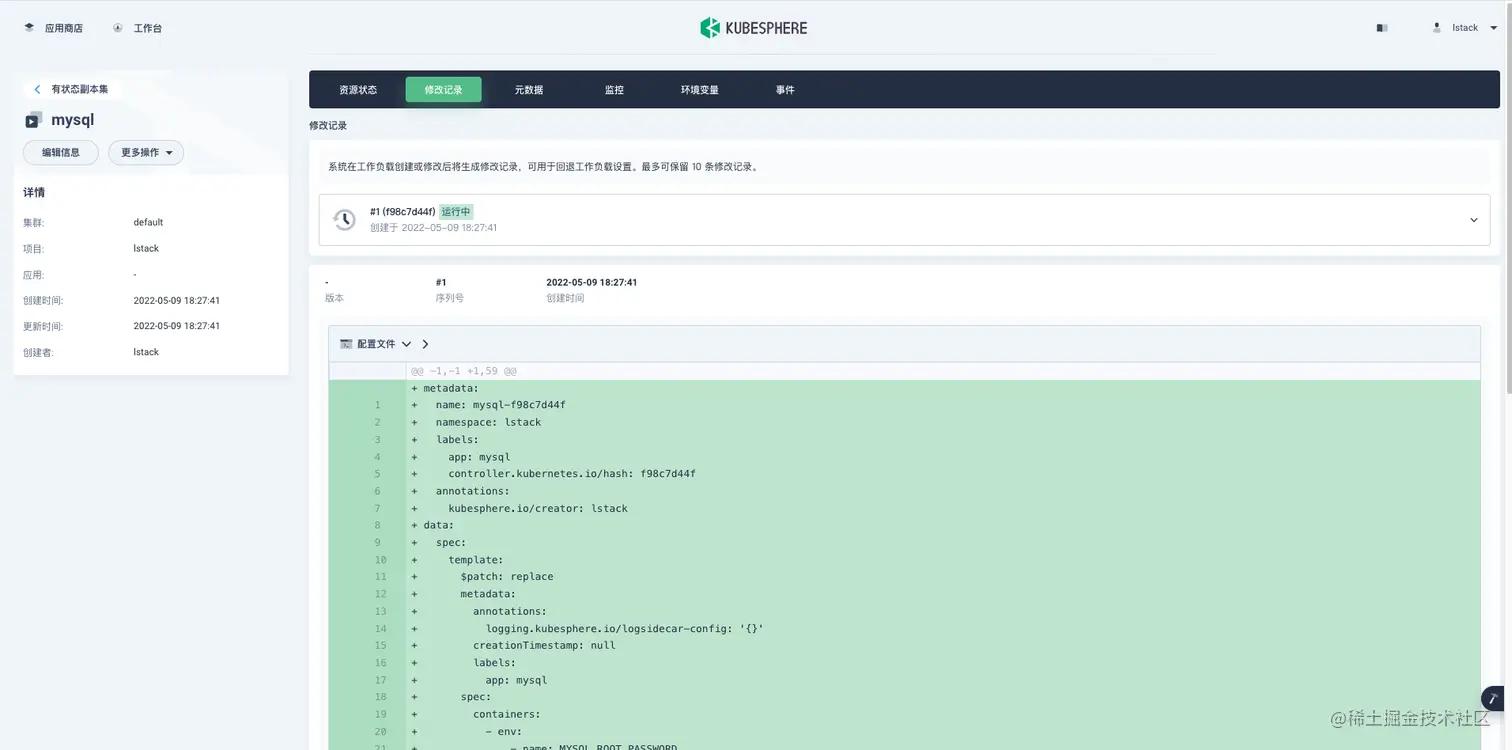This screenshot has height=750, width=1512.
Task: Click diff line number 20
Action: (380, 731)
